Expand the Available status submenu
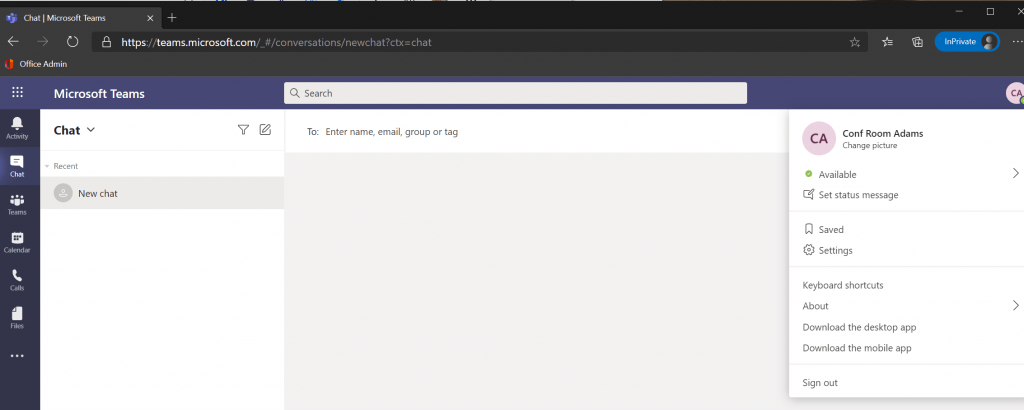Image resolution: width=1024 pixels, height=410 pixels. point(1016,174)
